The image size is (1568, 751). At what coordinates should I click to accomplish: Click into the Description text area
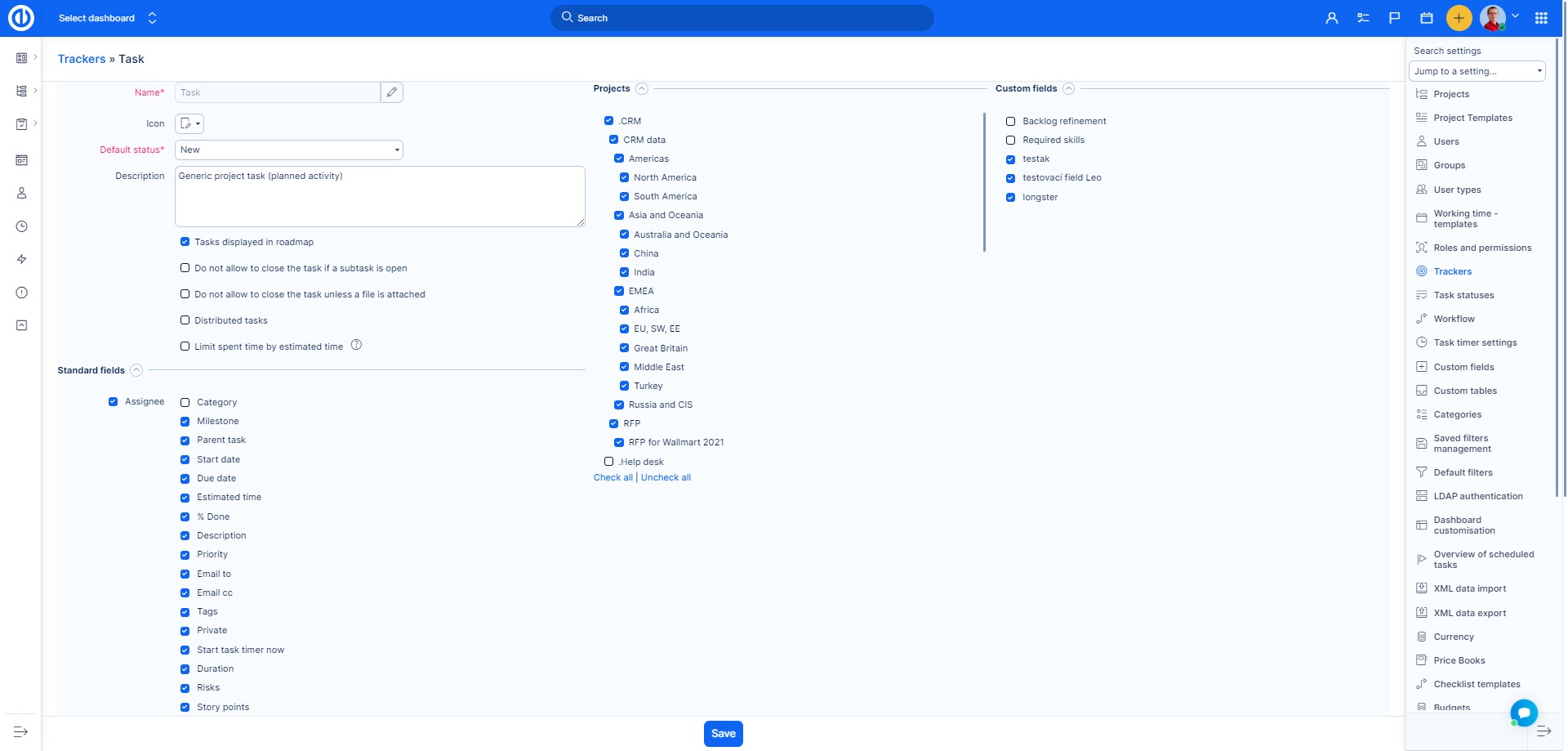380,196
